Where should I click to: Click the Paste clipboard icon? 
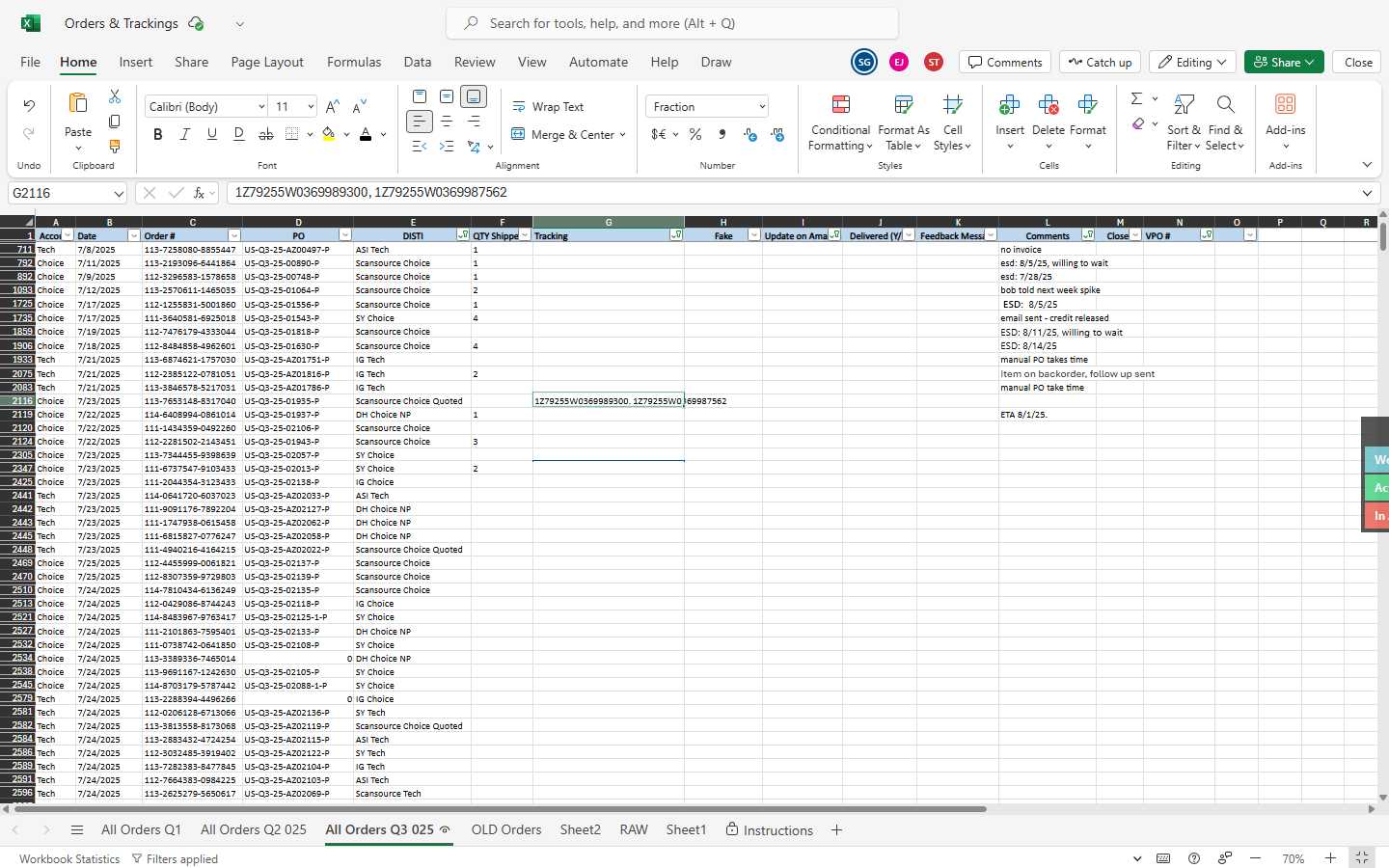click(x=78, y=104)
